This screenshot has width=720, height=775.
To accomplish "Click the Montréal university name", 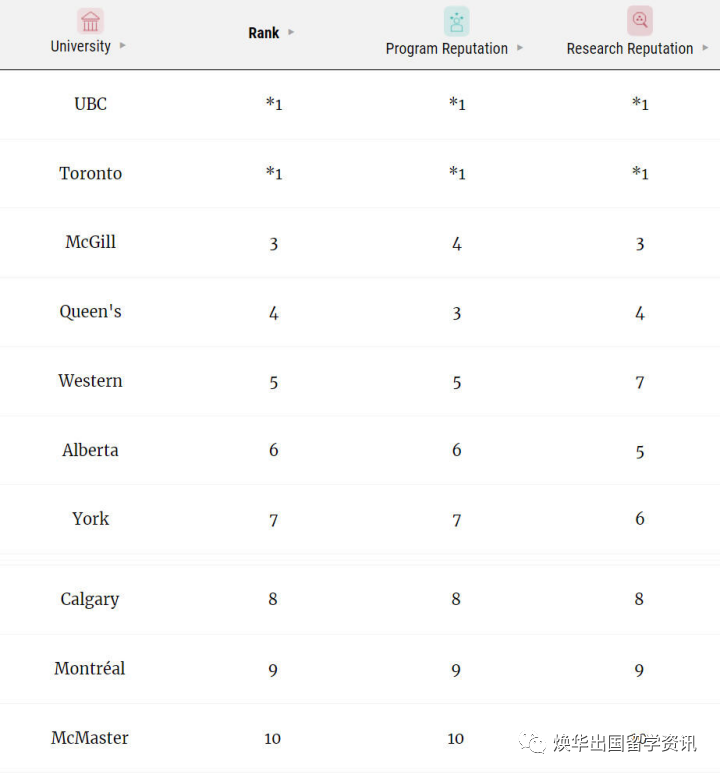I will [x=89, y=668].
